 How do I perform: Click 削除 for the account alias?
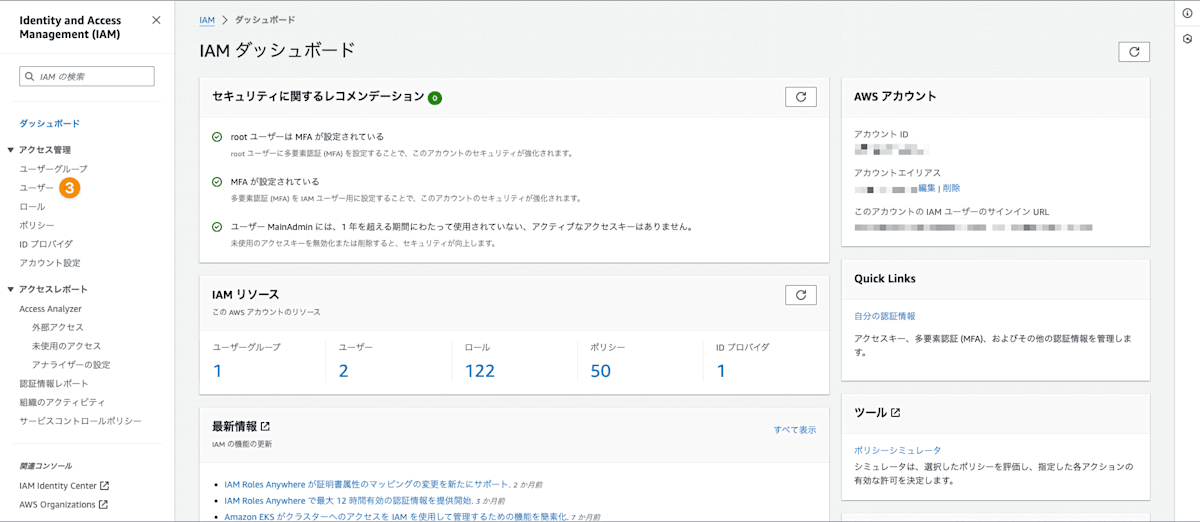pos(951,188)
